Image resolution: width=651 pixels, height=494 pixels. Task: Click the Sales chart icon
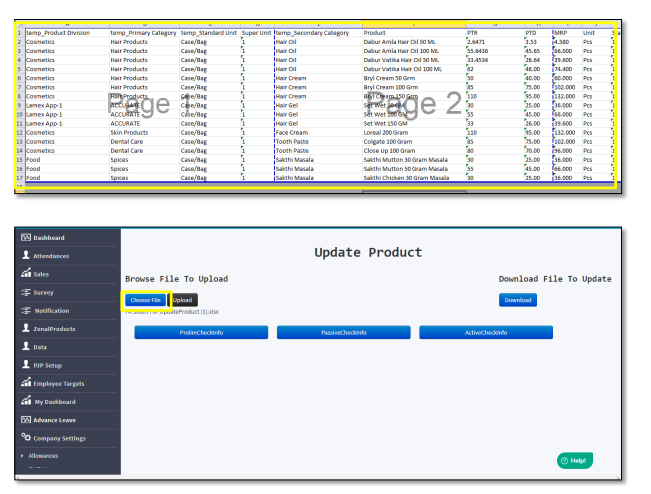point(26,273)
